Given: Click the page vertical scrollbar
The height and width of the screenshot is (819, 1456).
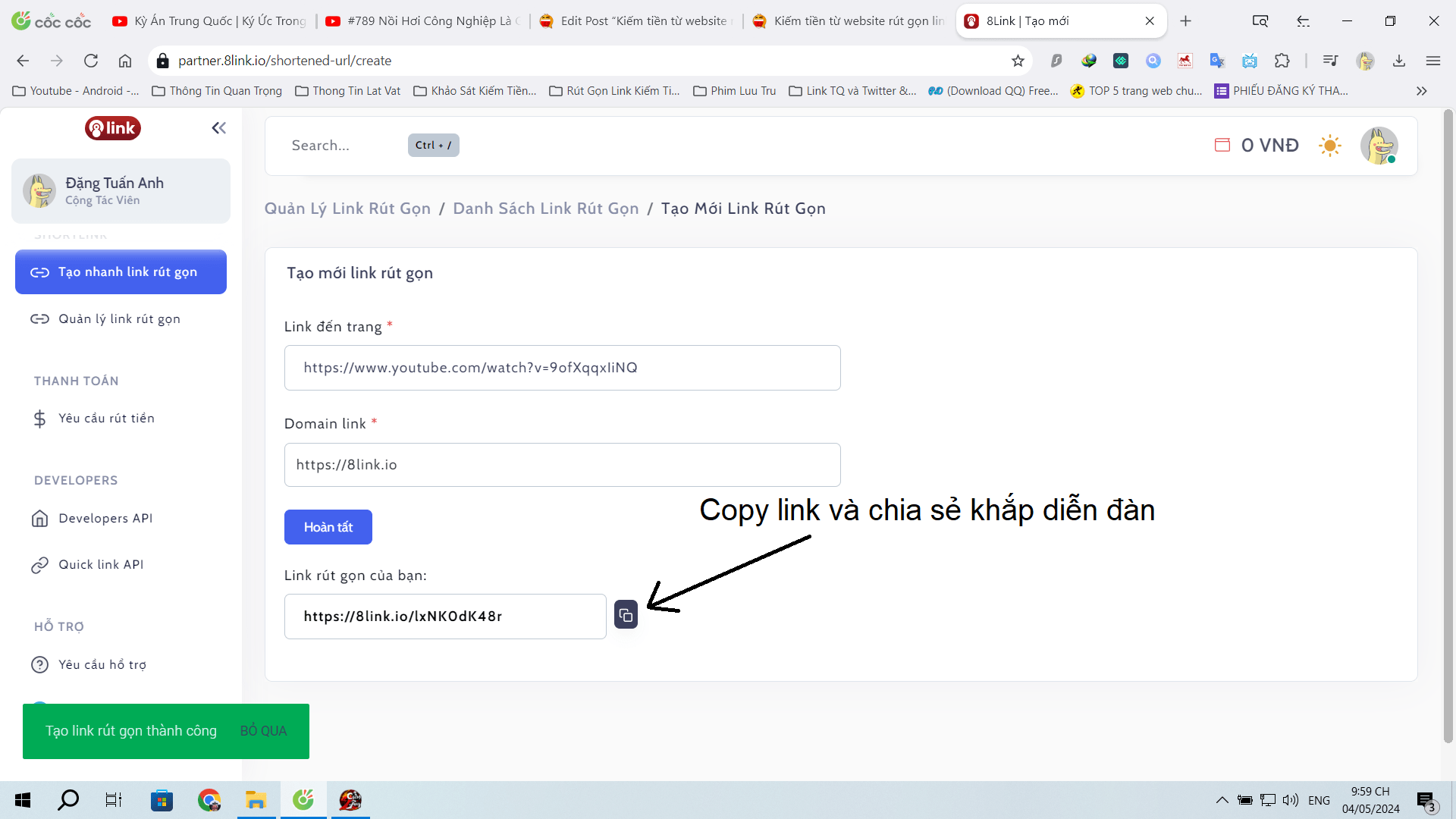Looking at the screenshot, I should [x=1448, y=425].
